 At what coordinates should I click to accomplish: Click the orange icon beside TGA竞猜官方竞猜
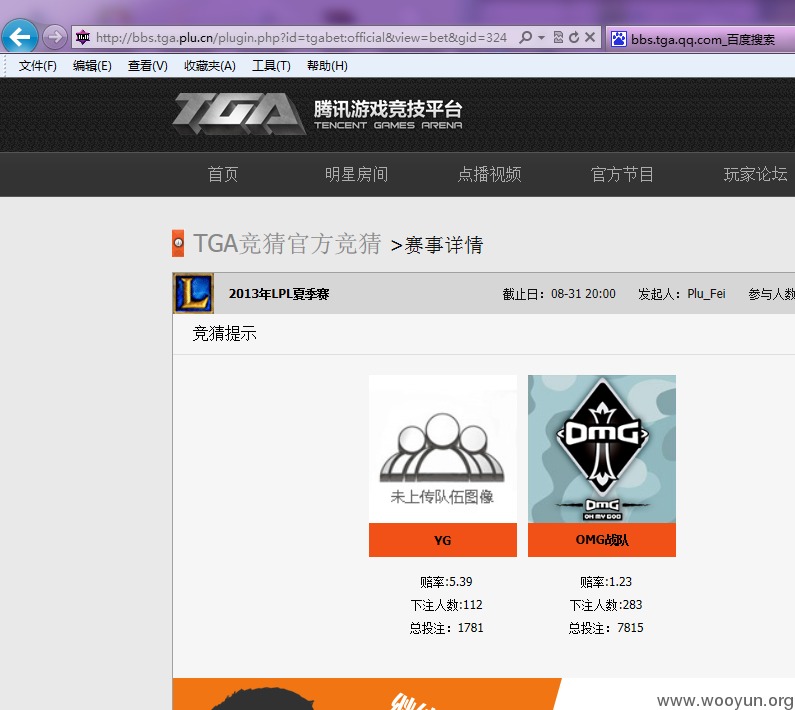tap(178, 243)
